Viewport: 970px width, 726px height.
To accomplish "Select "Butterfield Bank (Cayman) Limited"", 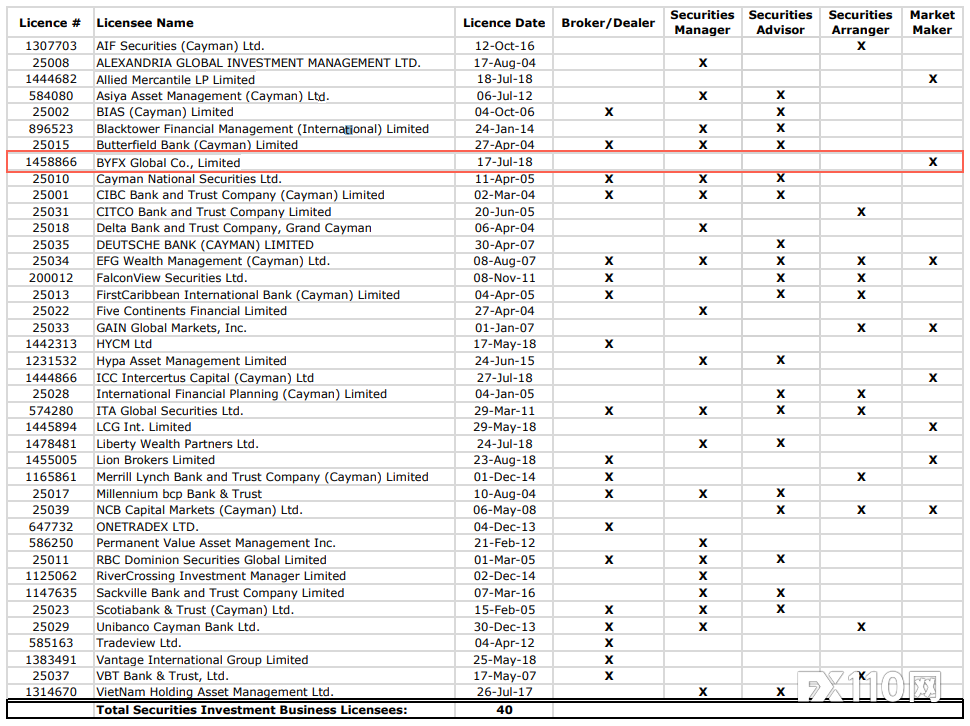I will [197, 145].
